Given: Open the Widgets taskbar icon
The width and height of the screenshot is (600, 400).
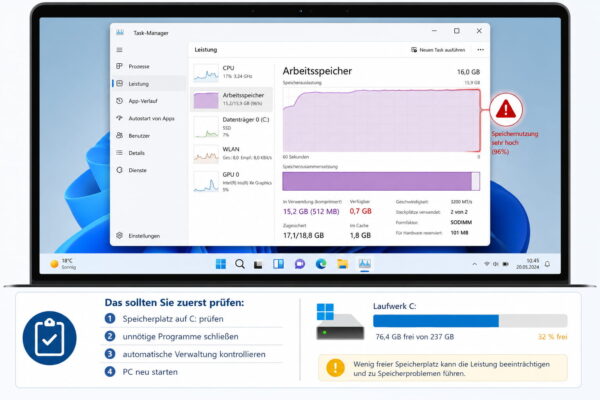Looking at the screenshot, I should pyautogui.click(x=278, y=264).
